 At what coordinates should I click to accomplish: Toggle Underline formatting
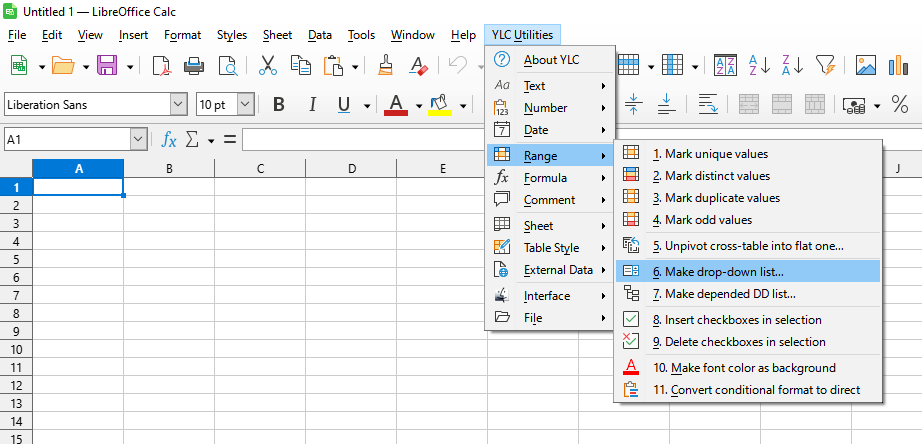click(344, 105)
